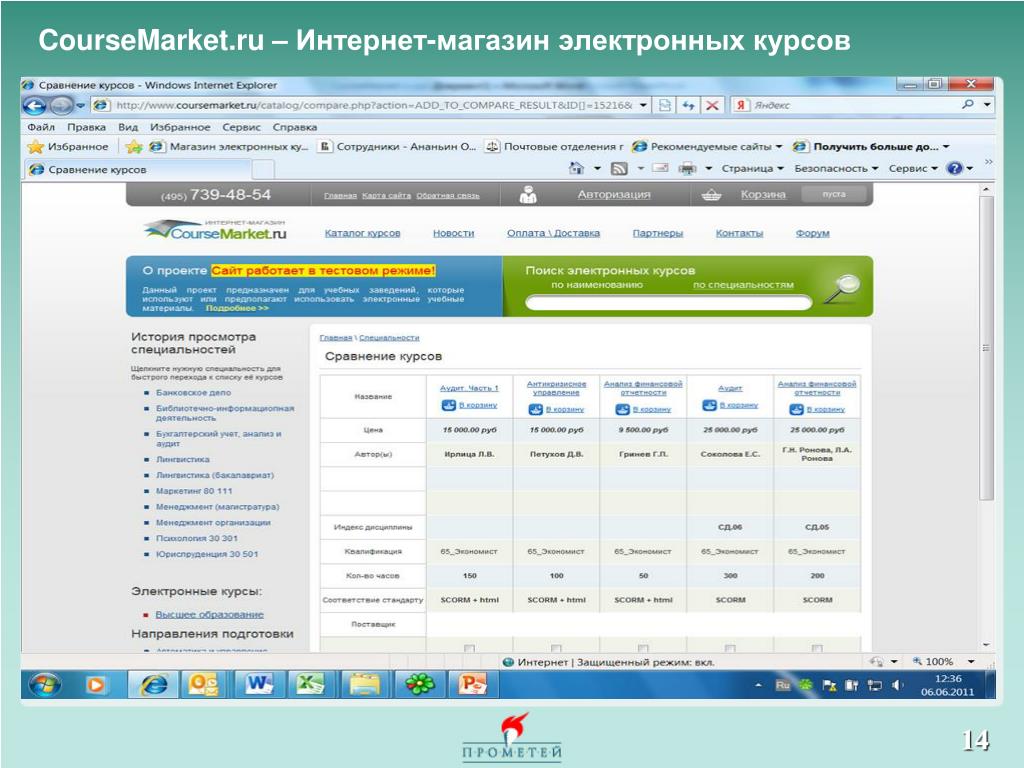
Task: Click the Print icon in command bar
Action: click(688, 168)
